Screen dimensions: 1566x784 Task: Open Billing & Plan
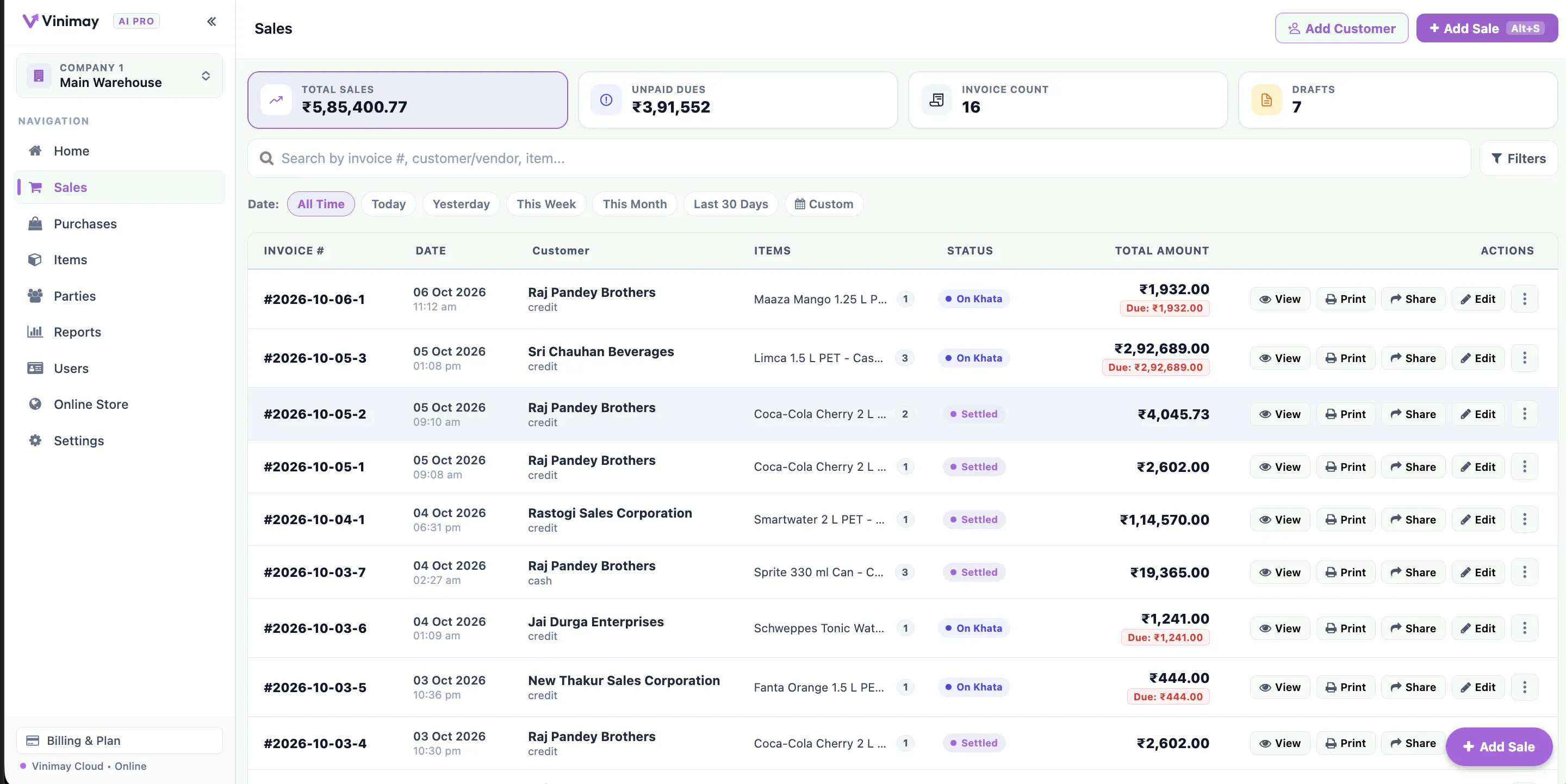tap(119, 741)
